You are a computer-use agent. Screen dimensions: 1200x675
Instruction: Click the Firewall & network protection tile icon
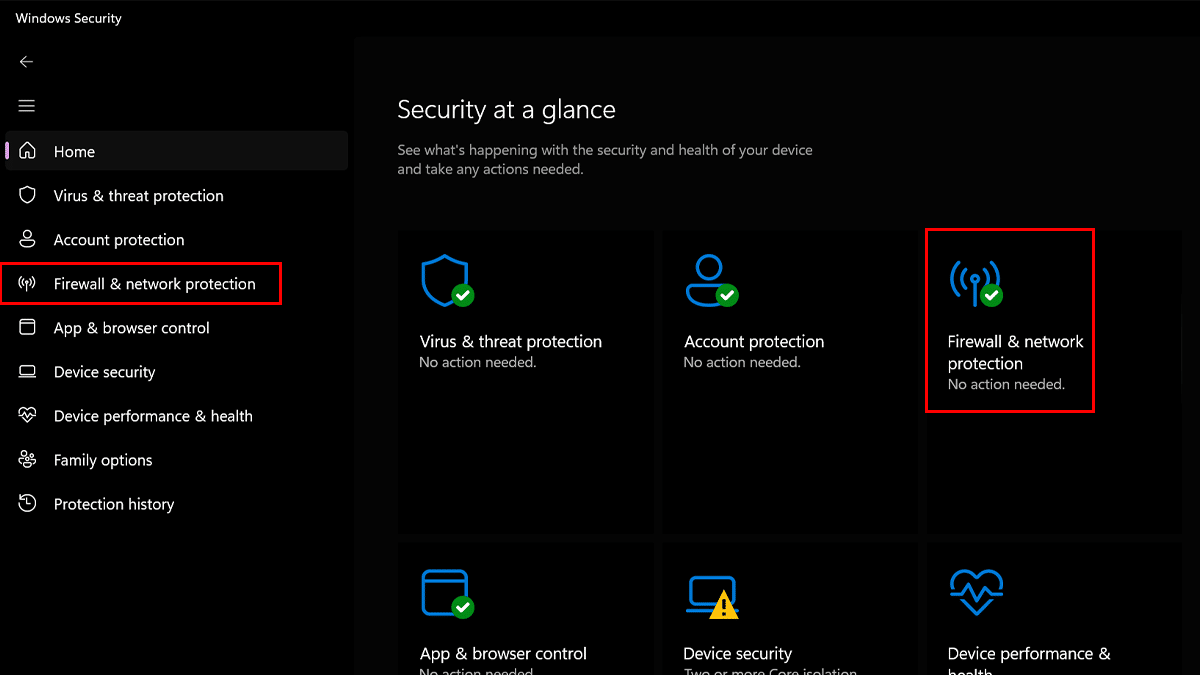click(975, 283)
